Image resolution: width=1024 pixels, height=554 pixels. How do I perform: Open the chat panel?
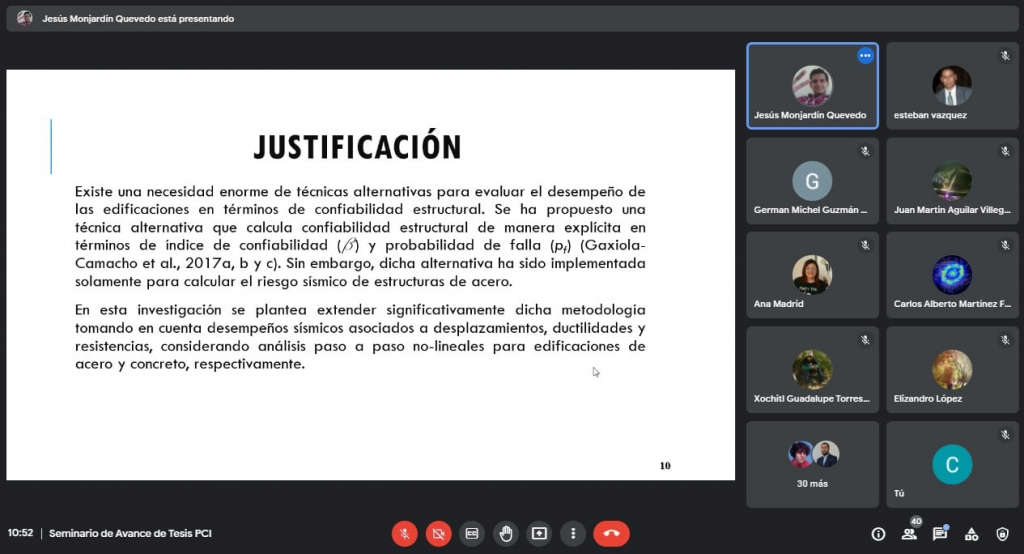coord(940,534)
